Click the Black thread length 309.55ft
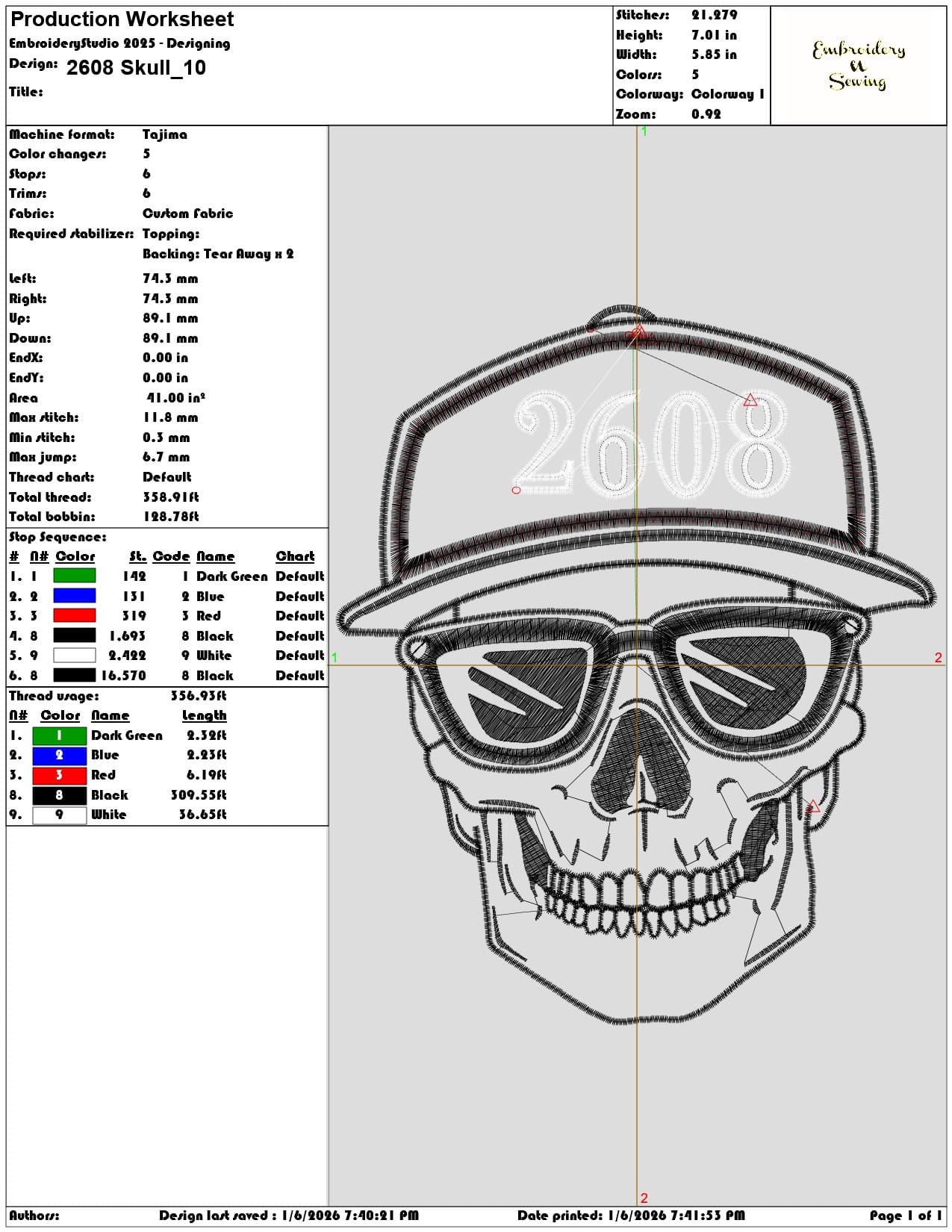 pyautogui.click(x=199, y=795)
